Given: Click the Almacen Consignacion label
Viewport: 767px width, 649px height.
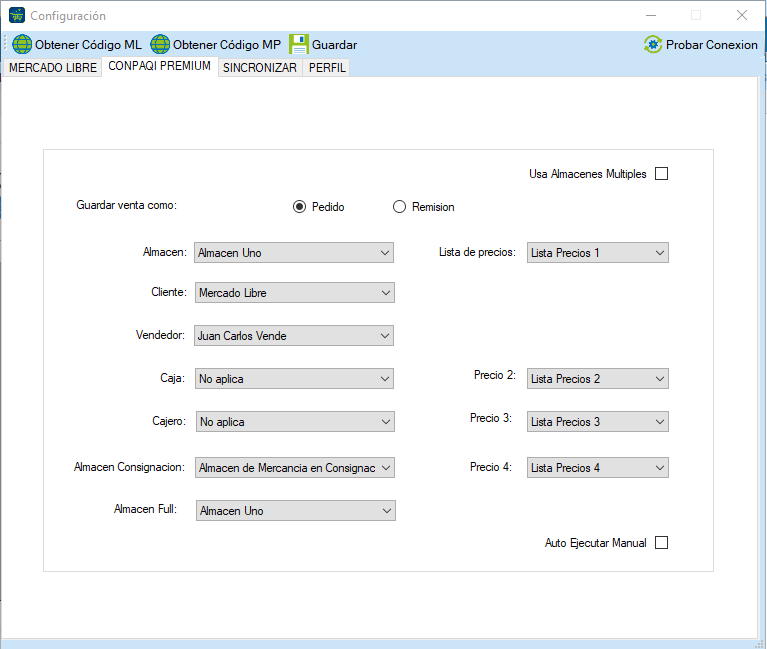Looking at the screenshot, I should [130, 467].
